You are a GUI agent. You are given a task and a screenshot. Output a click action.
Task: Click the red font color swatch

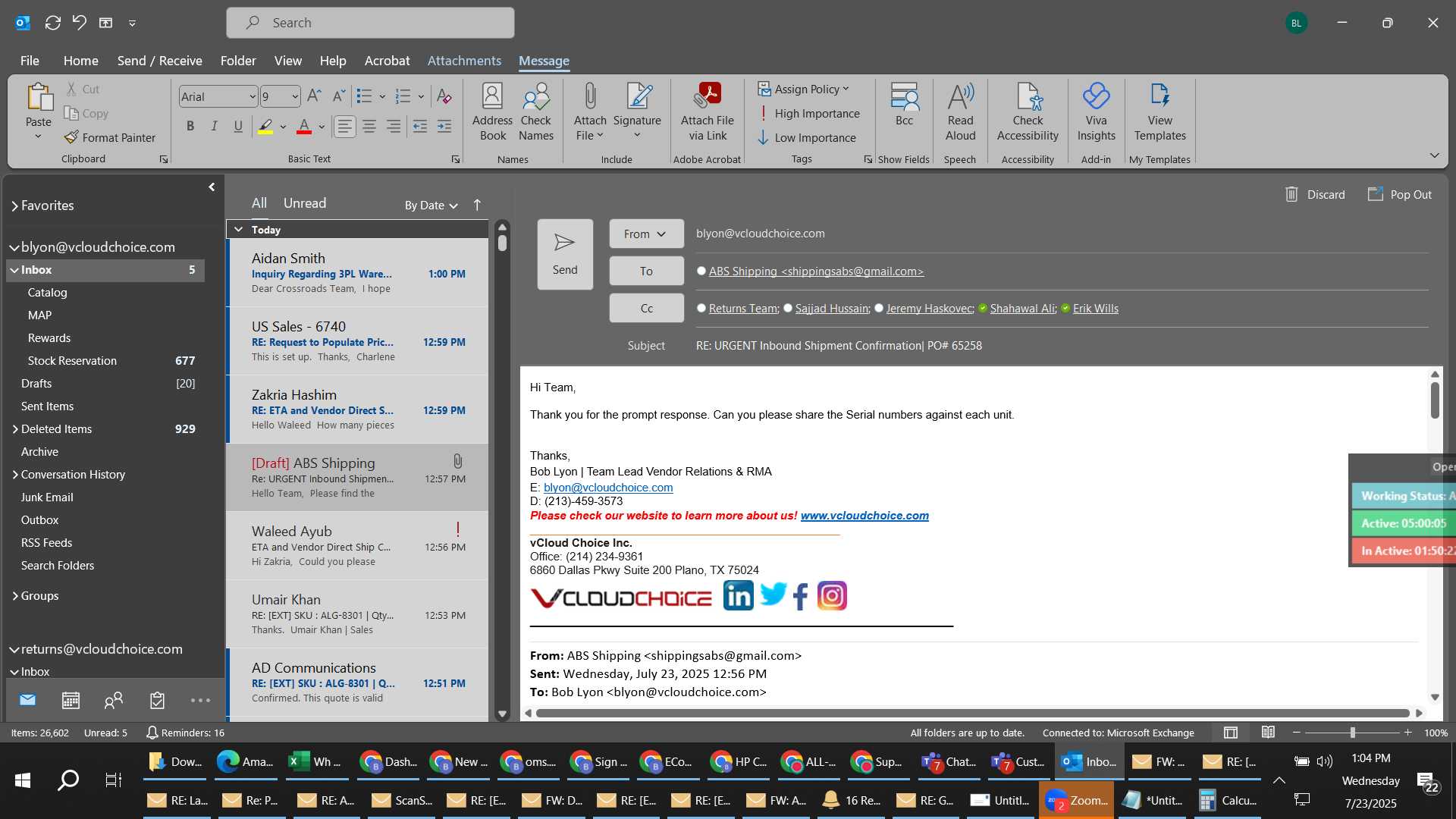[304, 127]
